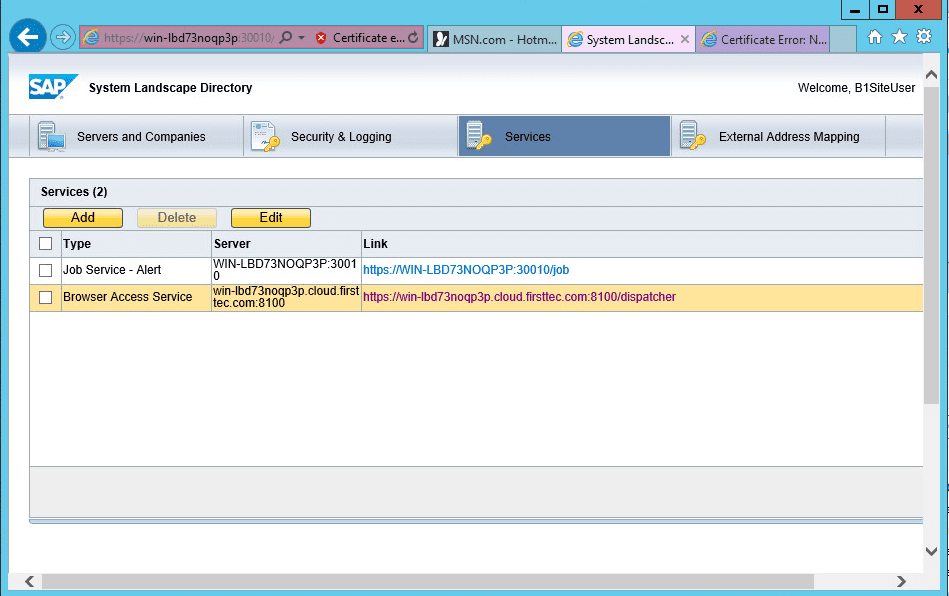Check the select-all checkbox in the table header
949x596 pixels.
45,243
